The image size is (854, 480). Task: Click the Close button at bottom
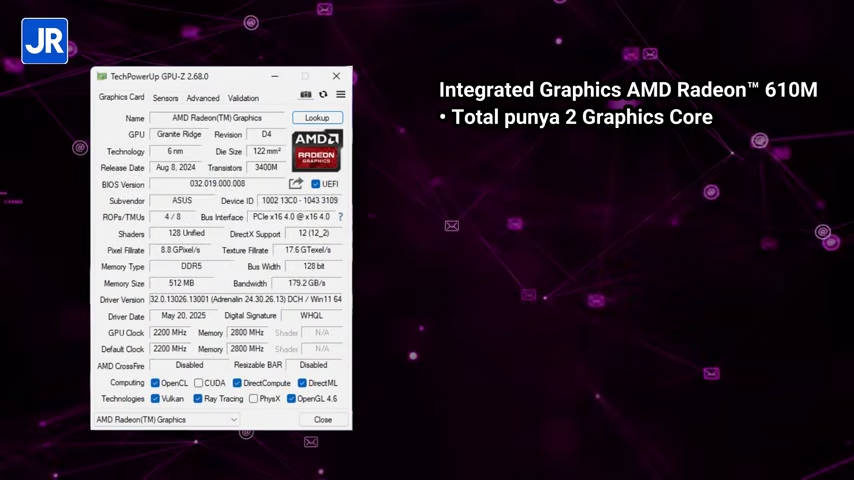pos(323,420)
